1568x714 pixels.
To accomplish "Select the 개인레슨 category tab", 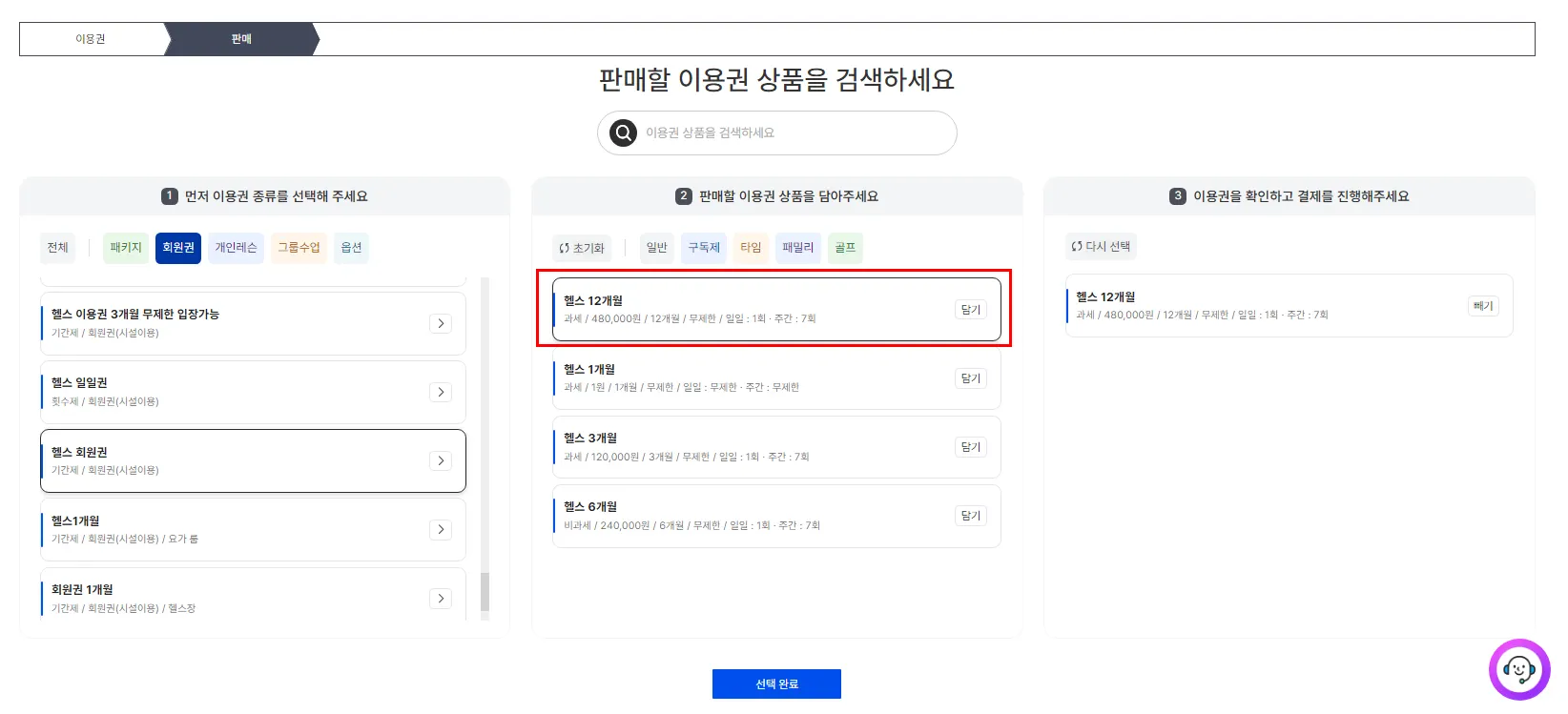I will [x=236, y=248].
